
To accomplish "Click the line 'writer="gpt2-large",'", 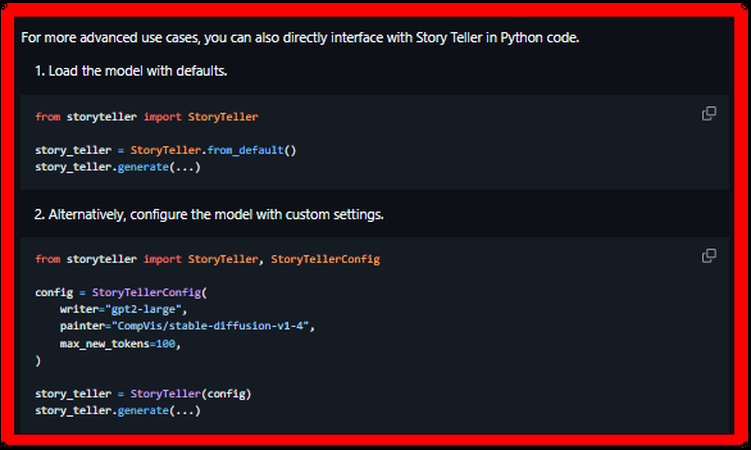I will point(124,309).
